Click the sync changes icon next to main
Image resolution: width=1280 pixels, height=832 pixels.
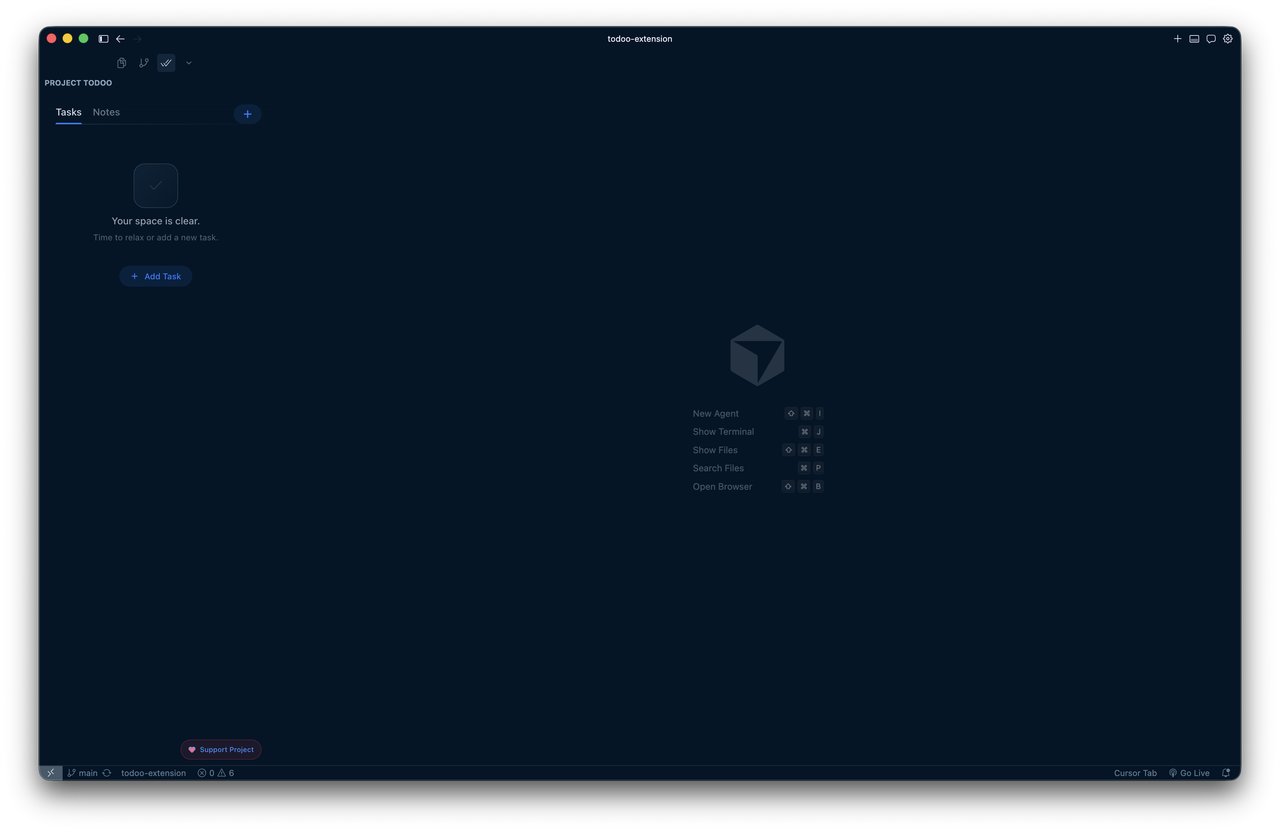(106, 772)
